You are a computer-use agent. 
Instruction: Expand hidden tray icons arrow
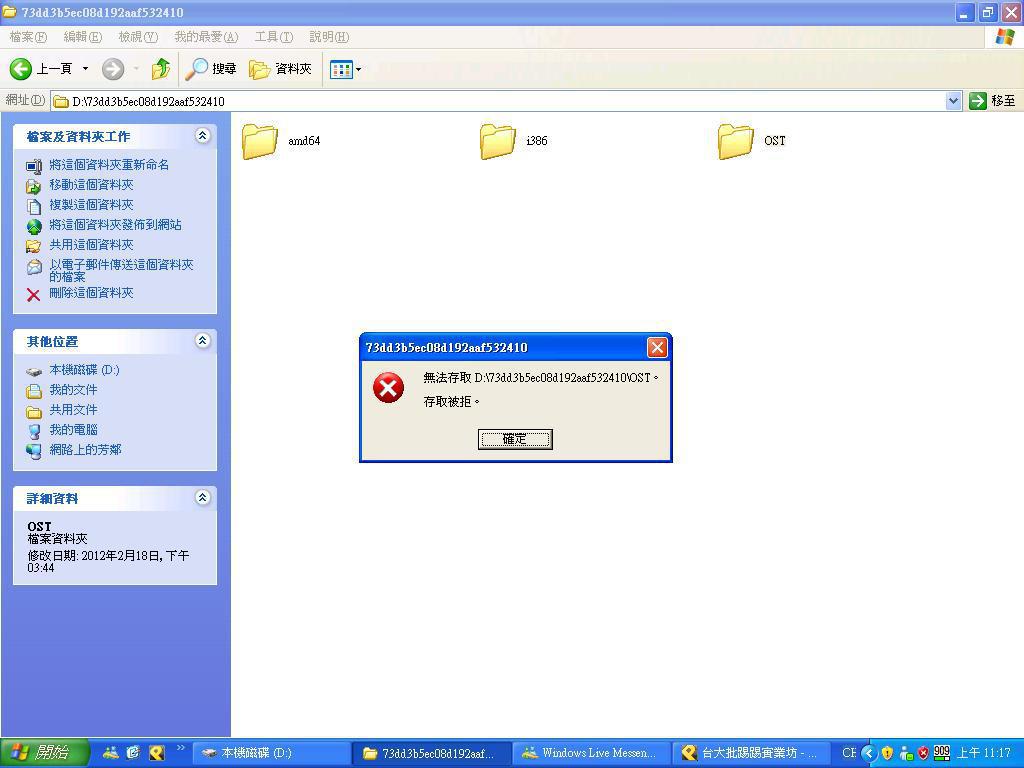[x=869, y=754]
